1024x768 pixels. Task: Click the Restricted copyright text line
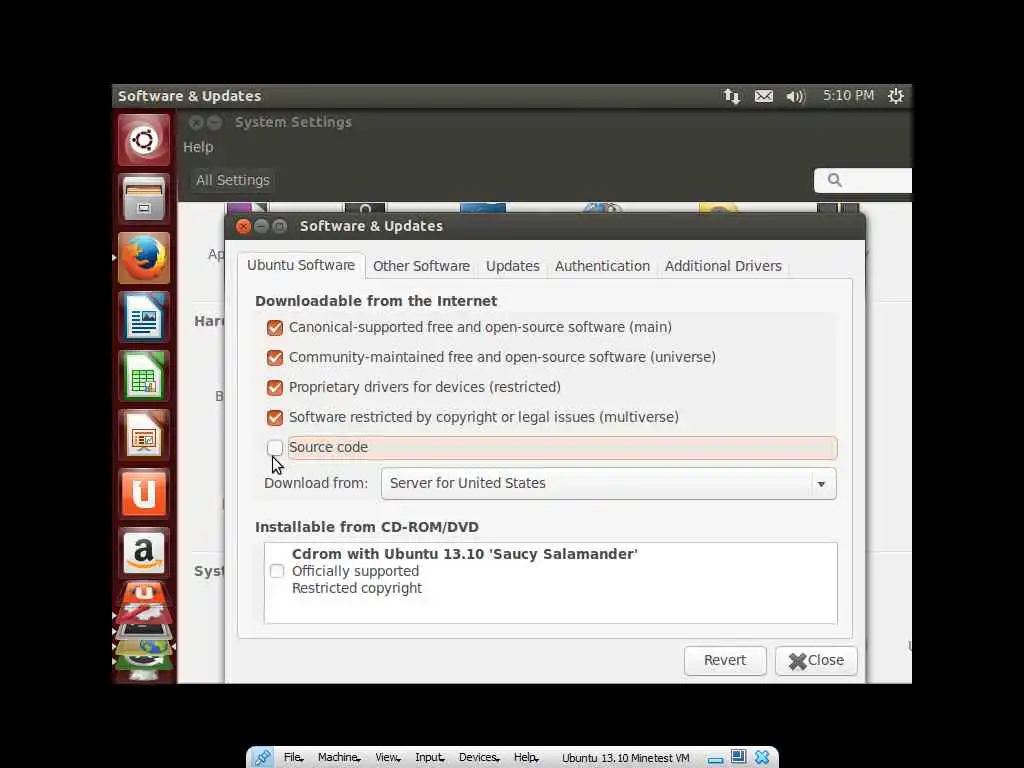(x=357, y=588)
